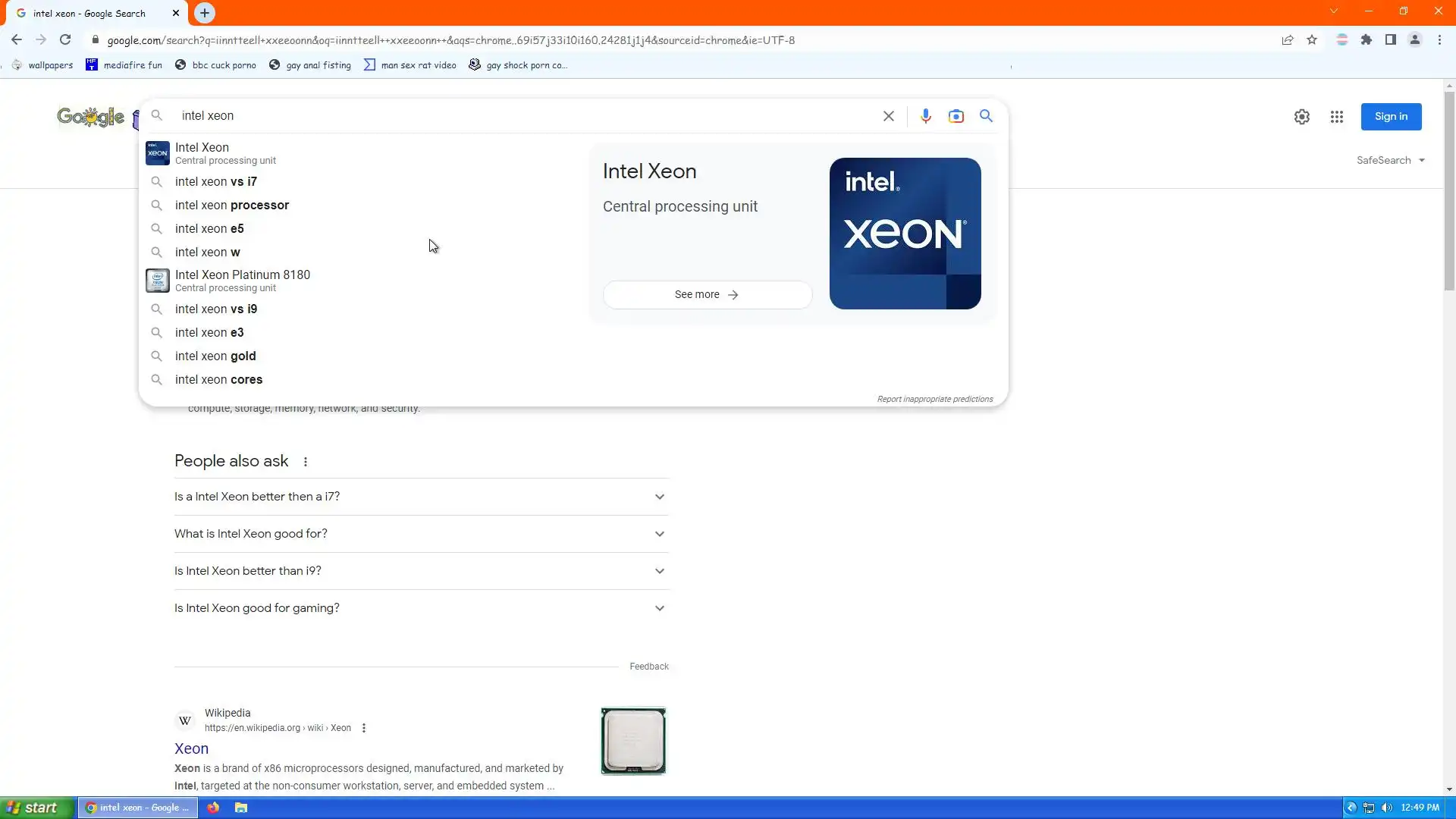Open the Chrome extensions puzzle icon

point(1366,40)
